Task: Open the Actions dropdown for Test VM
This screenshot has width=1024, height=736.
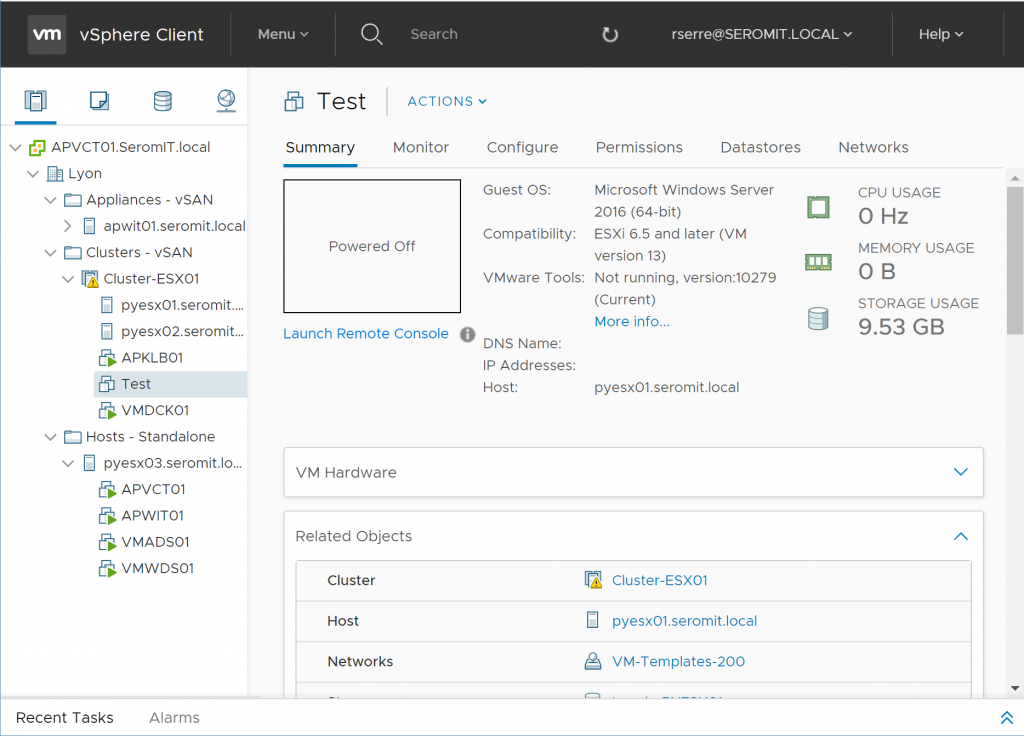Action: tap(447, 101)
